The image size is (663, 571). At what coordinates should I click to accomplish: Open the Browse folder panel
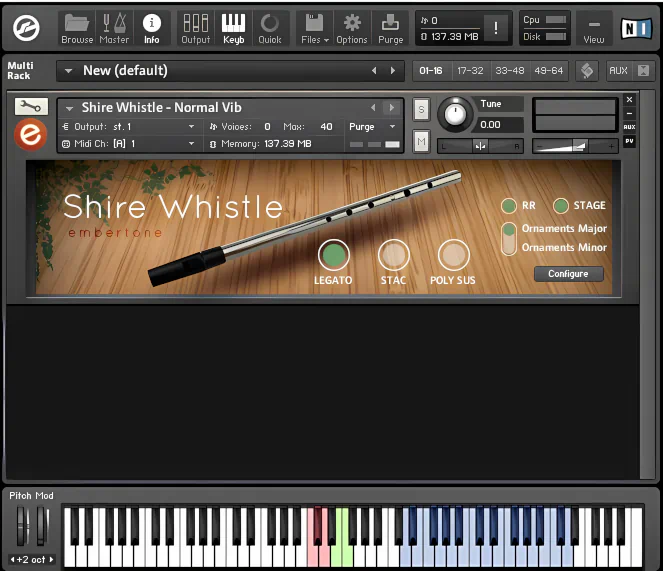point(77,28)
